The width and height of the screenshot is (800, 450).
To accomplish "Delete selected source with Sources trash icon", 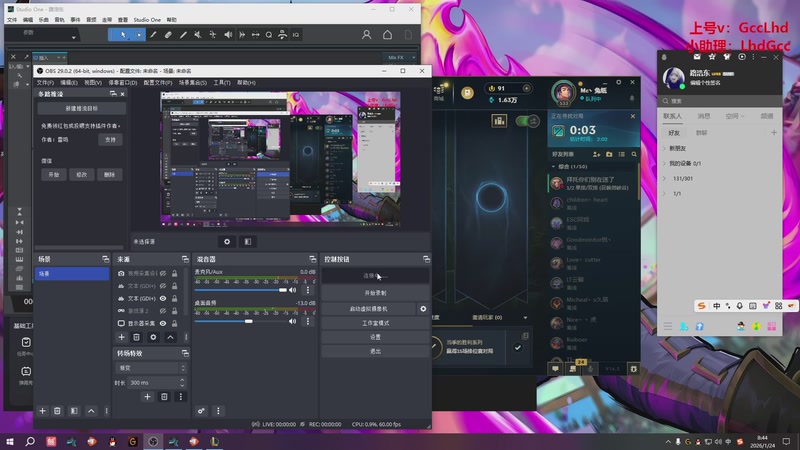I will click(x=136, y=337).
